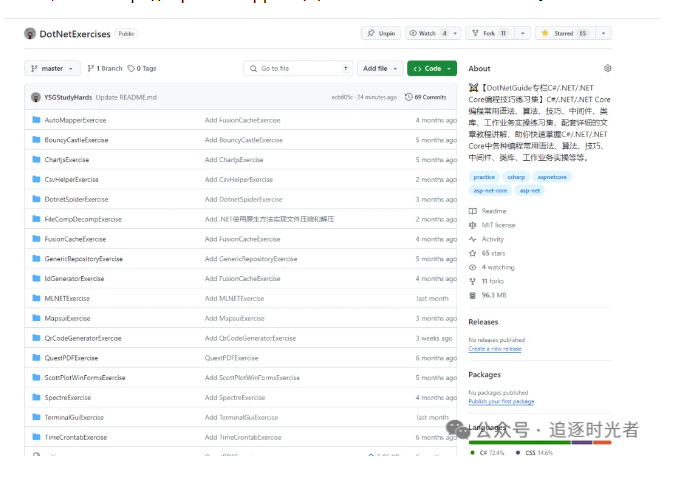The image size is (688, 479).
Task: Open the Add MapsuiExercise commit message
Action: (x=235, y=318)
